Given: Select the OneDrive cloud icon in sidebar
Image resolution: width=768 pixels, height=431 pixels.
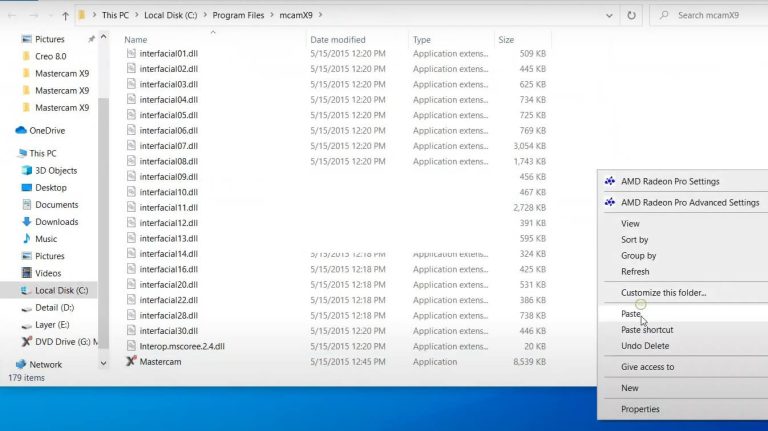Looking at the screenshot, I should (21, 131).
